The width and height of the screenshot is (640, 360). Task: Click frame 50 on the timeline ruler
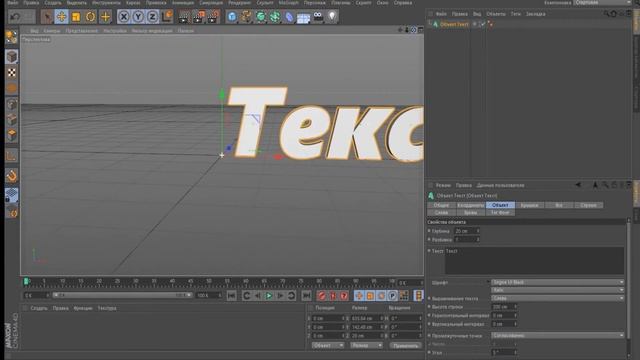point(209,282)
